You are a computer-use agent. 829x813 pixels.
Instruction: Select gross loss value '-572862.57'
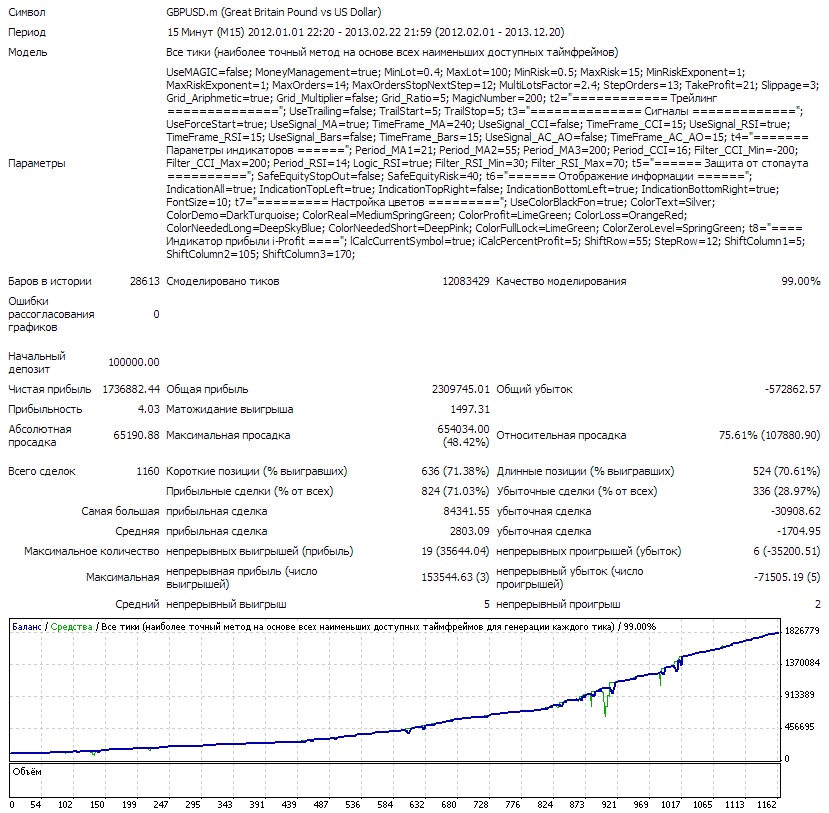(x=793, y=389)
